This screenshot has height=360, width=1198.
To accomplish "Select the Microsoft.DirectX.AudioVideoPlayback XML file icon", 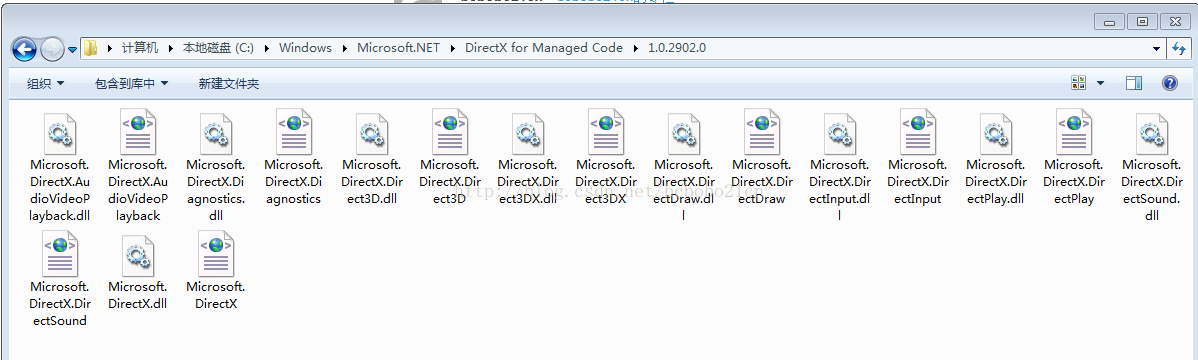I will (x=138, y=132).
